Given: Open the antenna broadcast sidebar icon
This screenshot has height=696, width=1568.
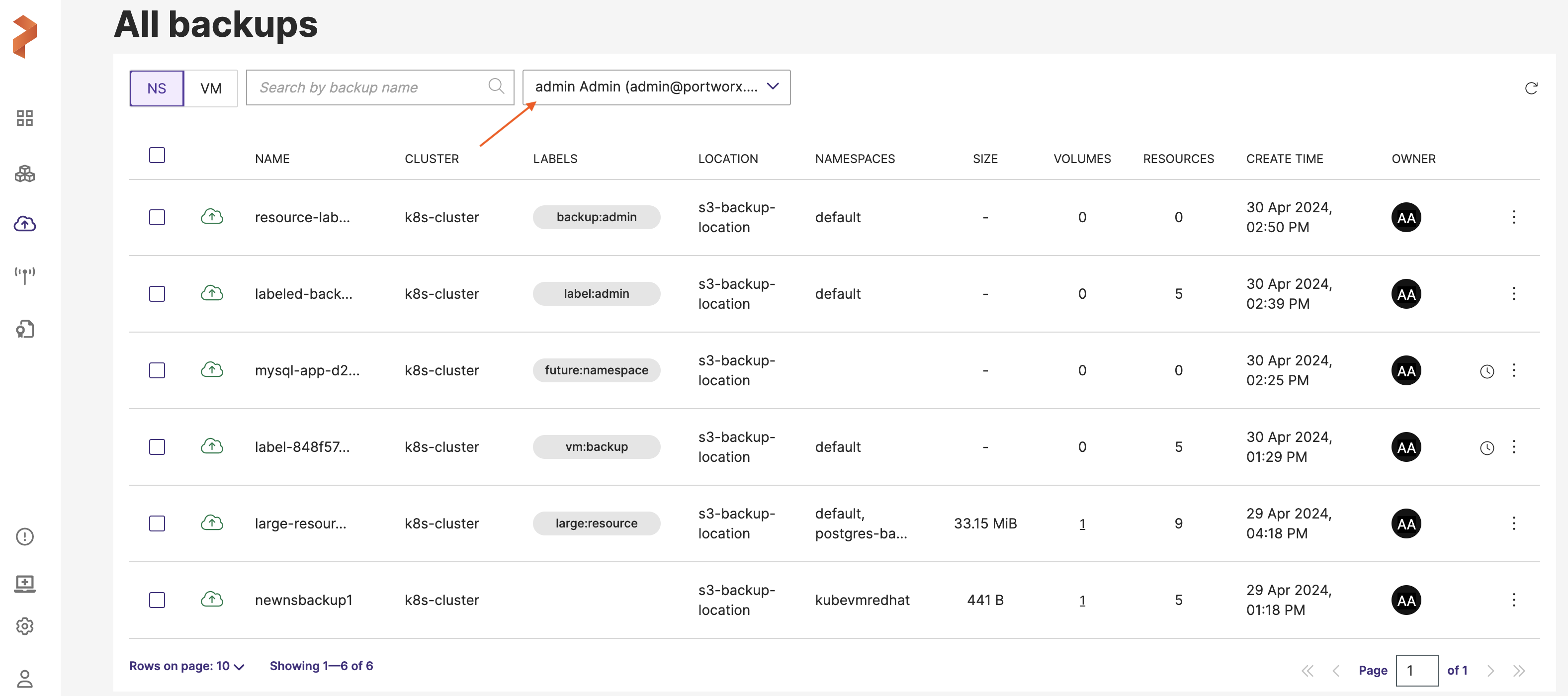Looking at the screenshot, I should [24, 275].
